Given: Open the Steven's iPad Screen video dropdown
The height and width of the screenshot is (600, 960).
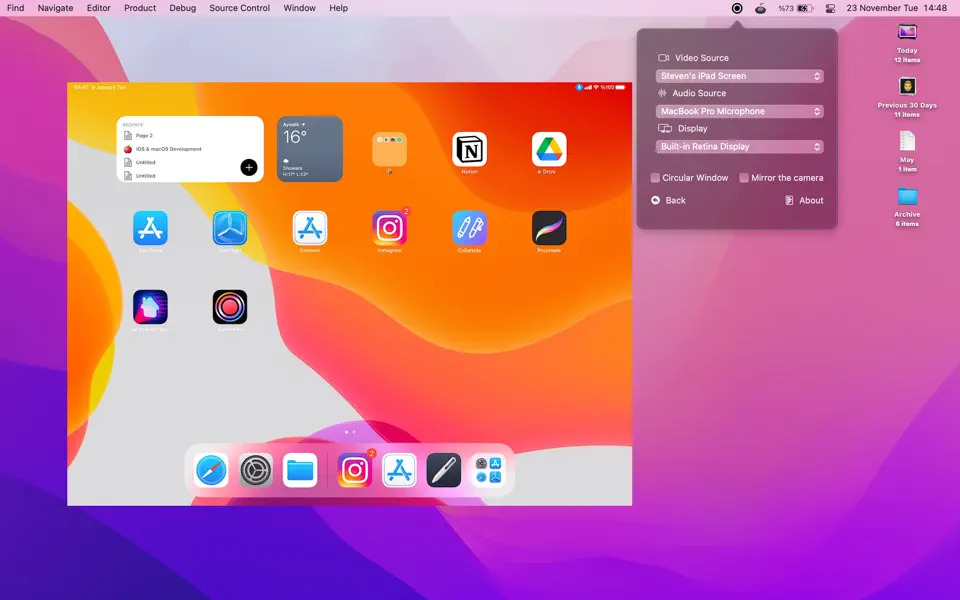Looking at the screenshot, I should coord(740,76).
